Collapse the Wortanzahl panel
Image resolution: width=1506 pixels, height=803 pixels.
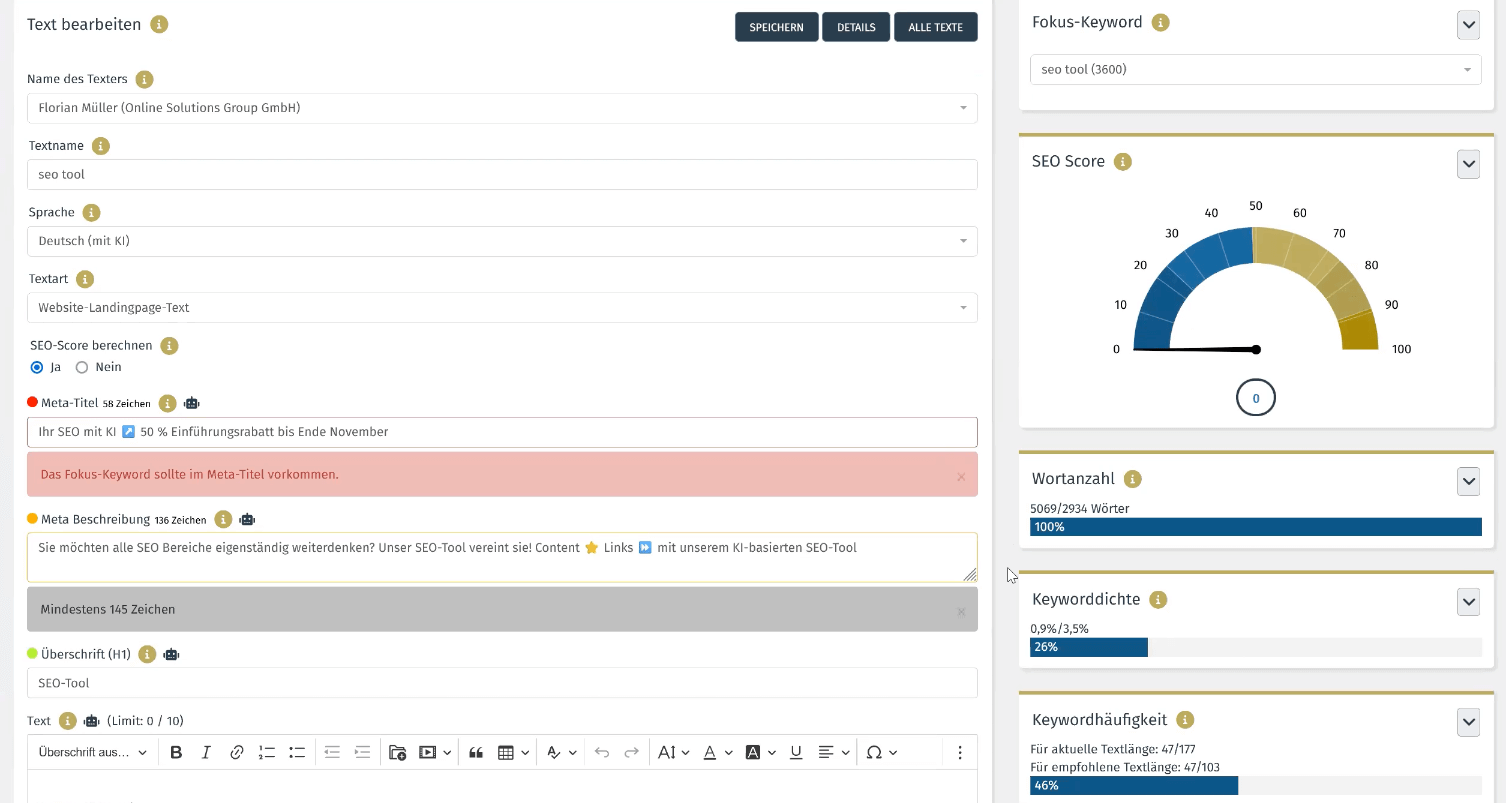pyautogui.click(x=1467, y=481)
